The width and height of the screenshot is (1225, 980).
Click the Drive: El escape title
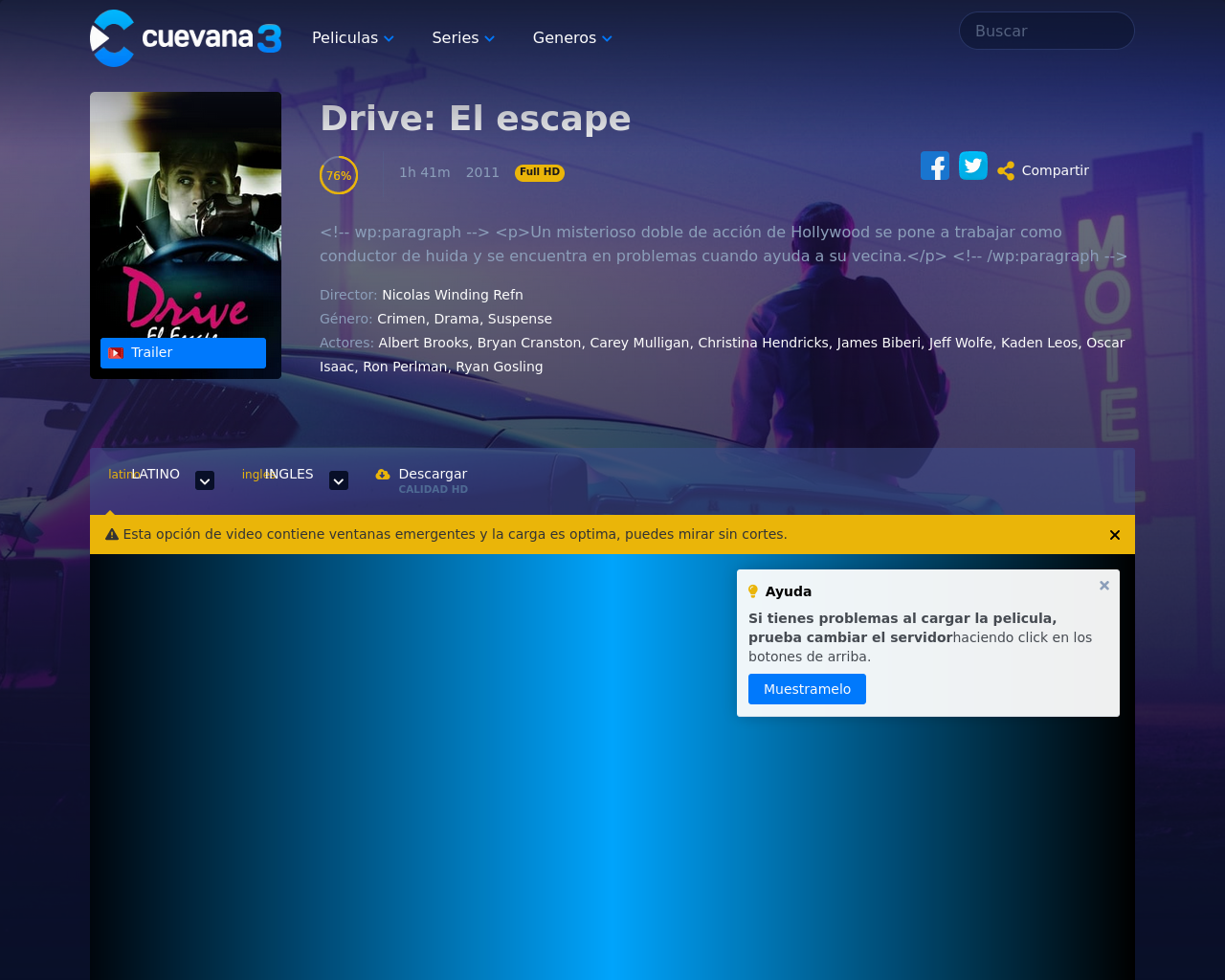476,119
